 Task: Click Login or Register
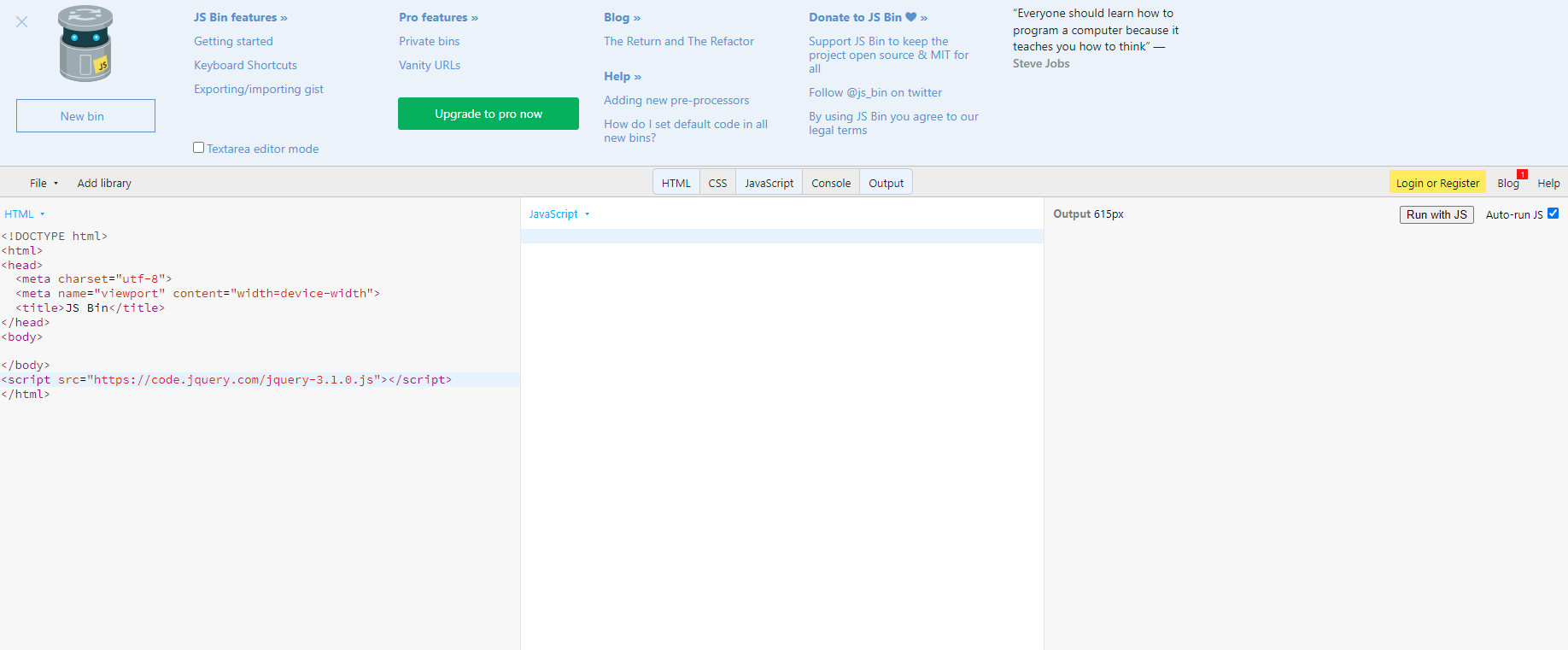pos(1437,183)
